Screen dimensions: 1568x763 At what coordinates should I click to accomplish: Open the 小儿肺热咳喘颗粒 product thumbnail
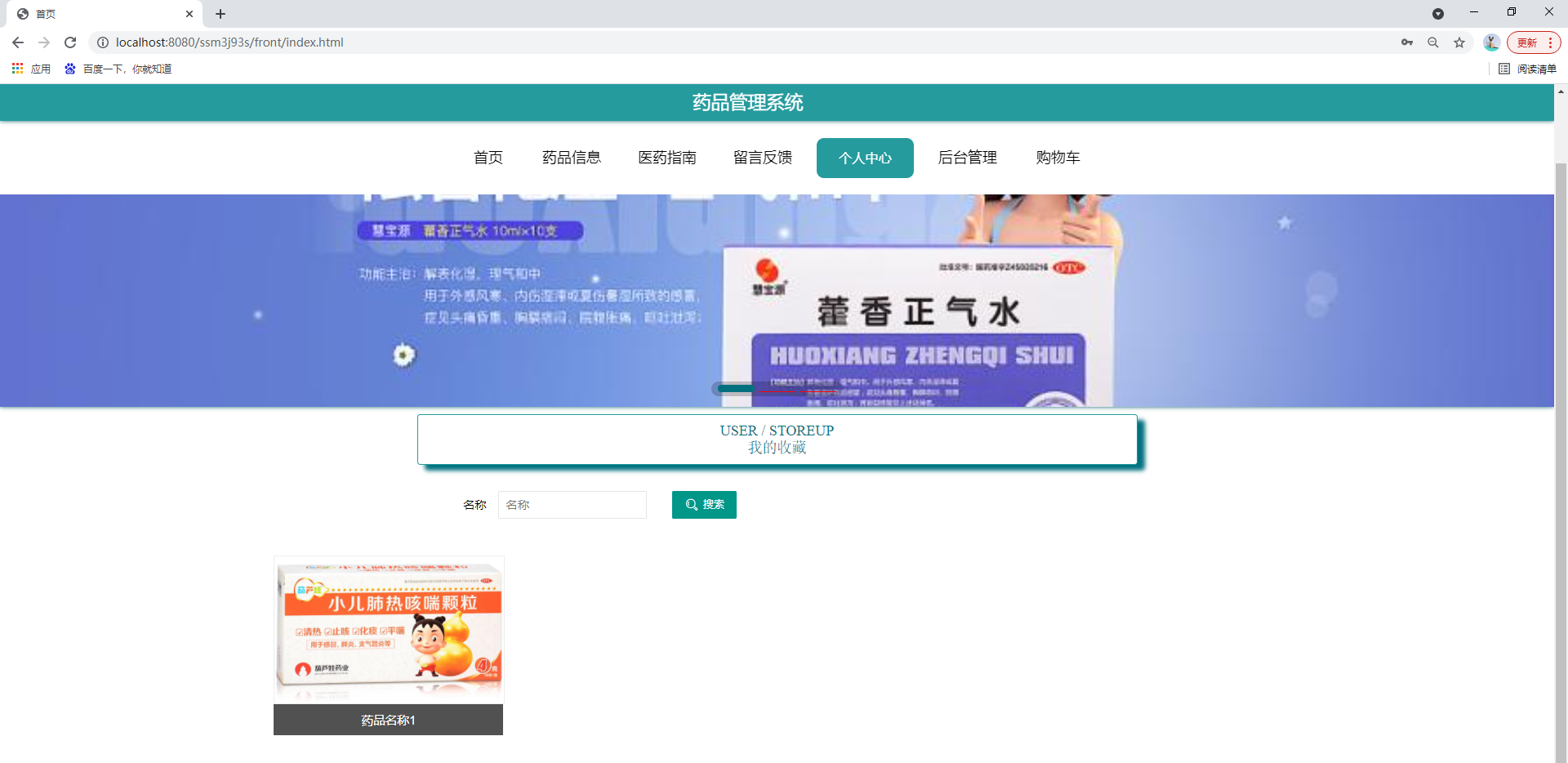coord(389,631)
